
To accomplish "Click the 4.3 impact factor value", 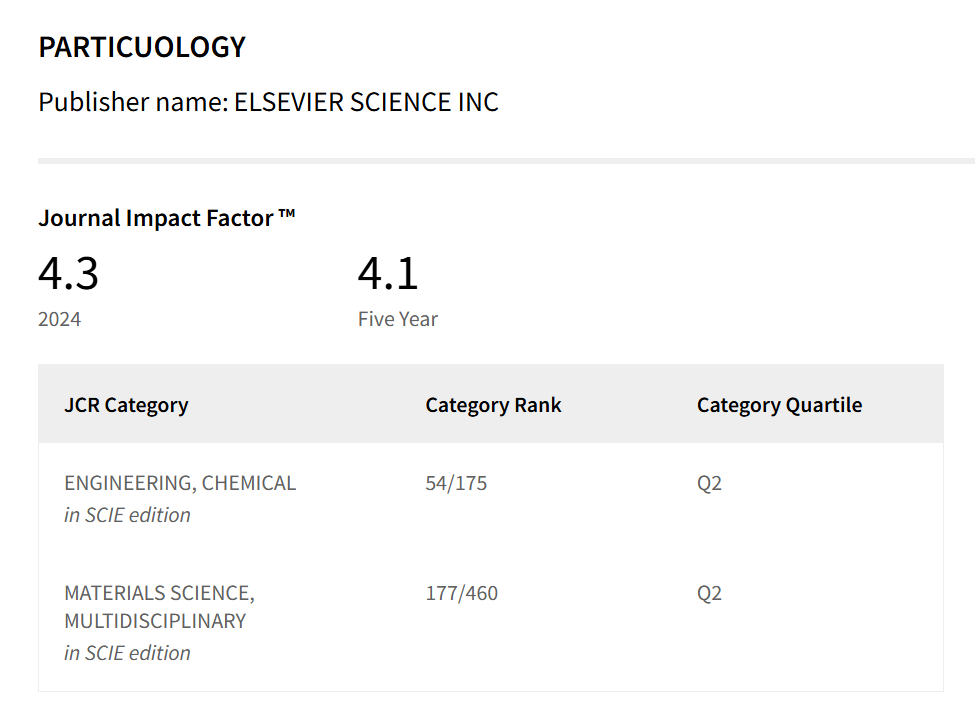I will click(68, 273).
